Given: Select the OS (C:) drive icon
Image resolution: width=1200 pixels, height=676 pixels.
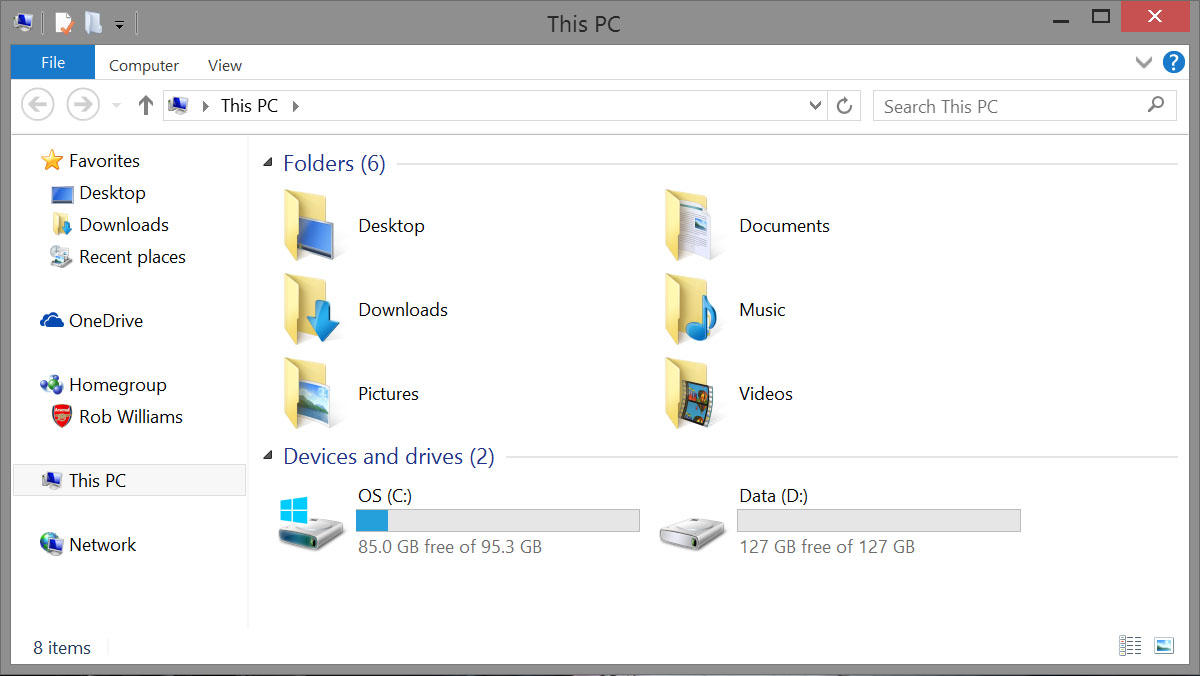Looking at the screenshot, I should coord(311,522).
